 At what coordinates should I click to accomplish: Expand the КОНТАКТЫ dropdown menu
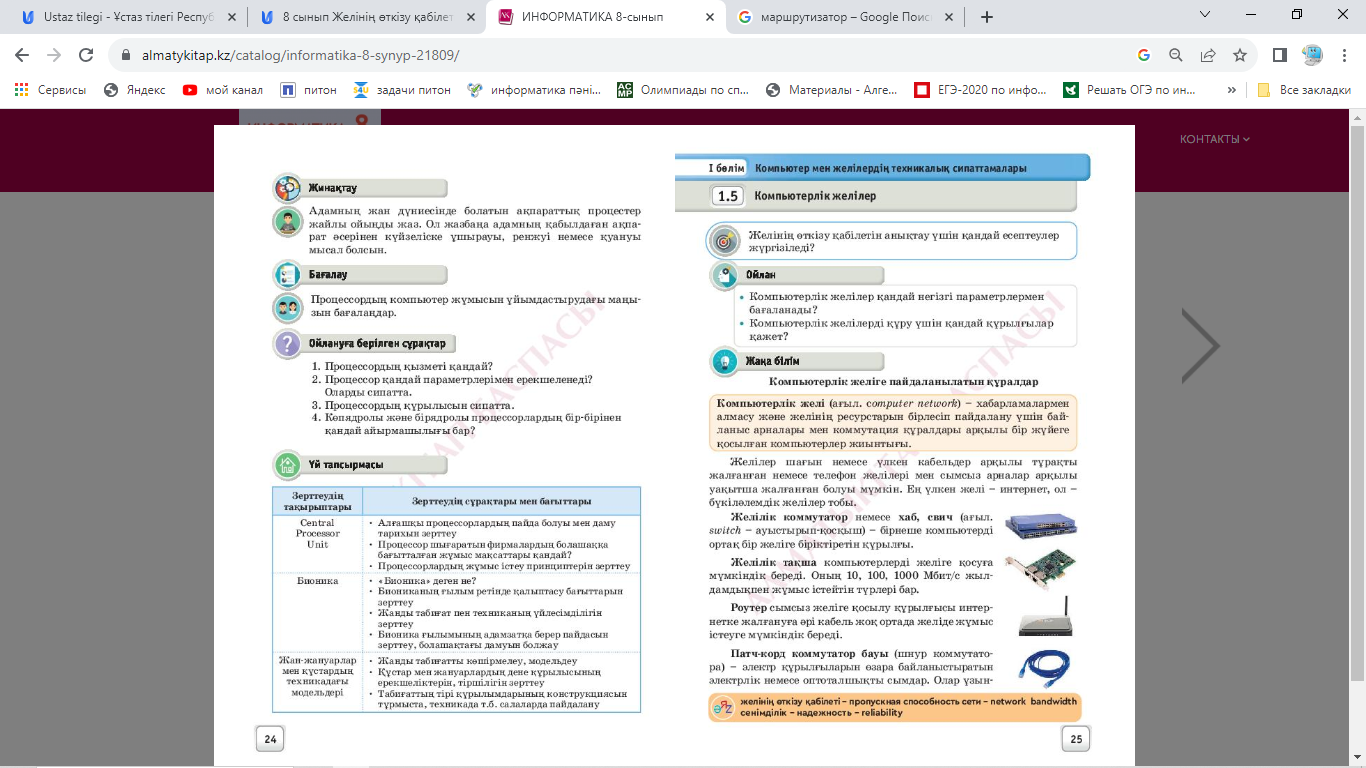pos(1214,139)
